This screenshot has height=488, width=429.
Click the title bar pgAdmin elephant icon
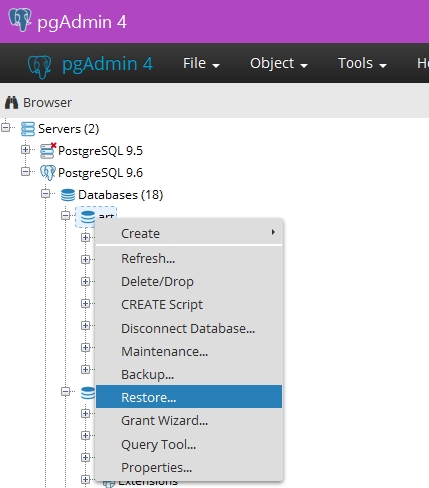tap(20, 20)
